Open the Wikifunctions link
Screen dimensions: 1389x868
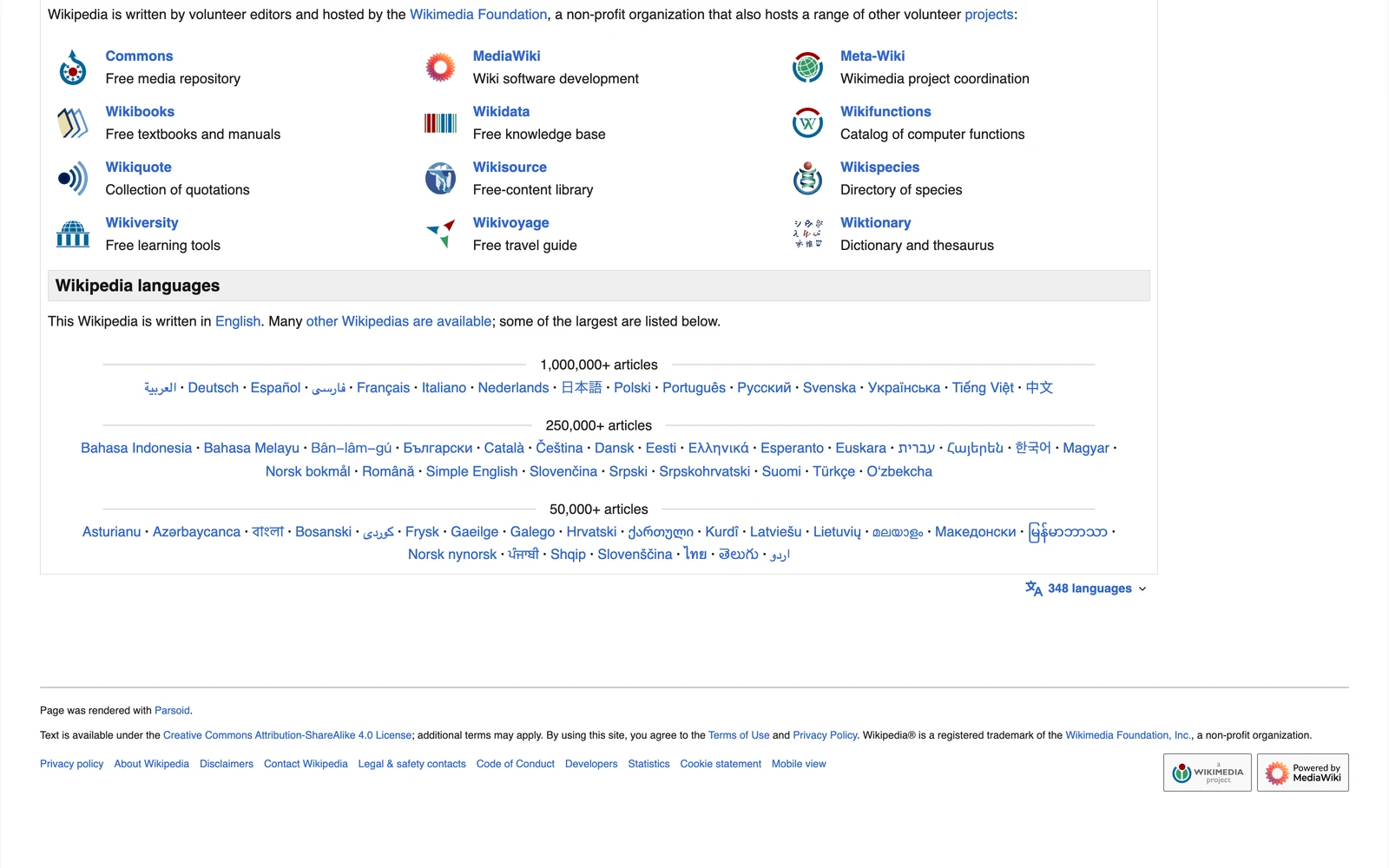885,111
